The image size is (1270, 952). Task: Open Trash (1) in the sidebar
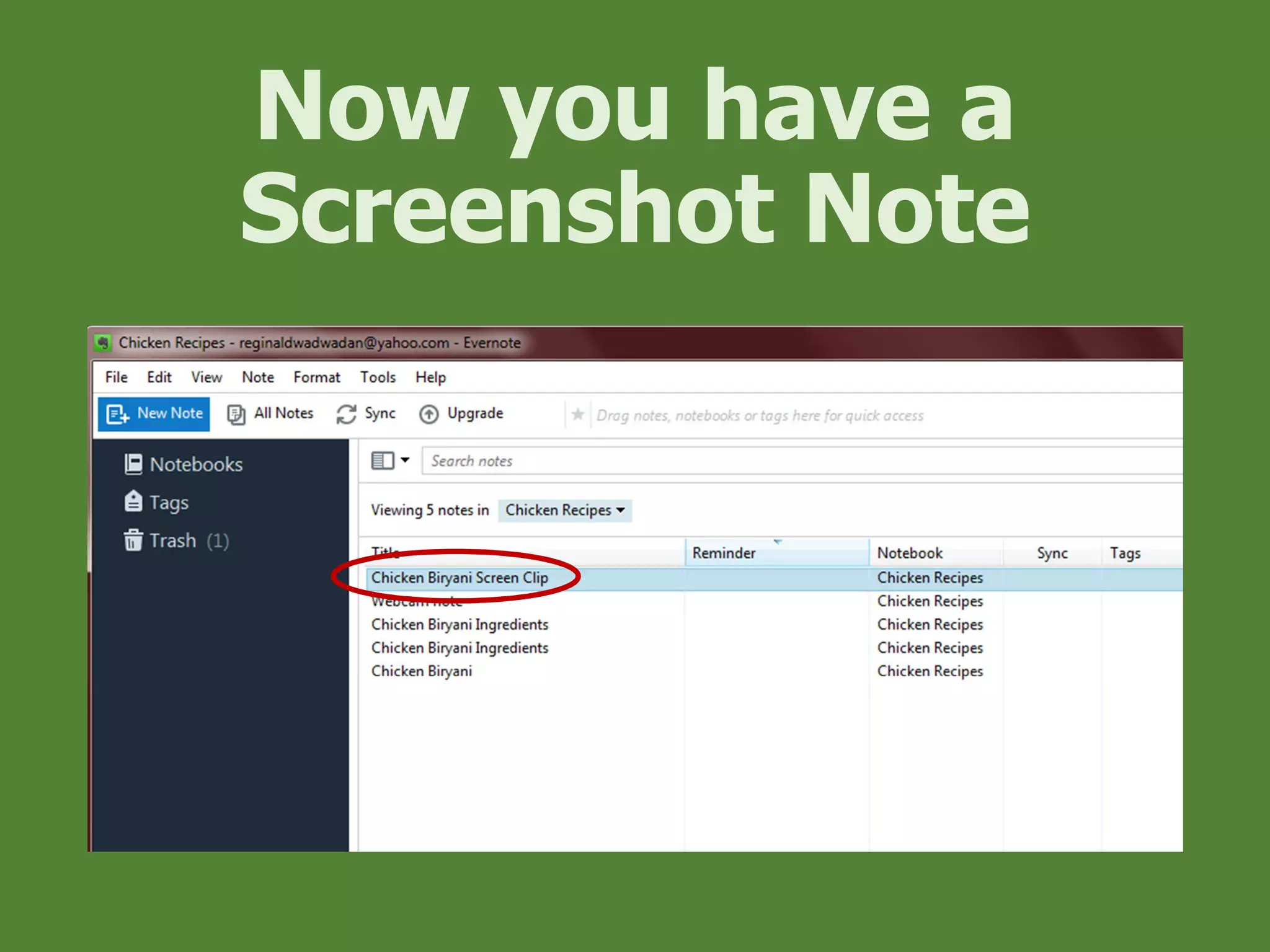(x=189, y=540)
